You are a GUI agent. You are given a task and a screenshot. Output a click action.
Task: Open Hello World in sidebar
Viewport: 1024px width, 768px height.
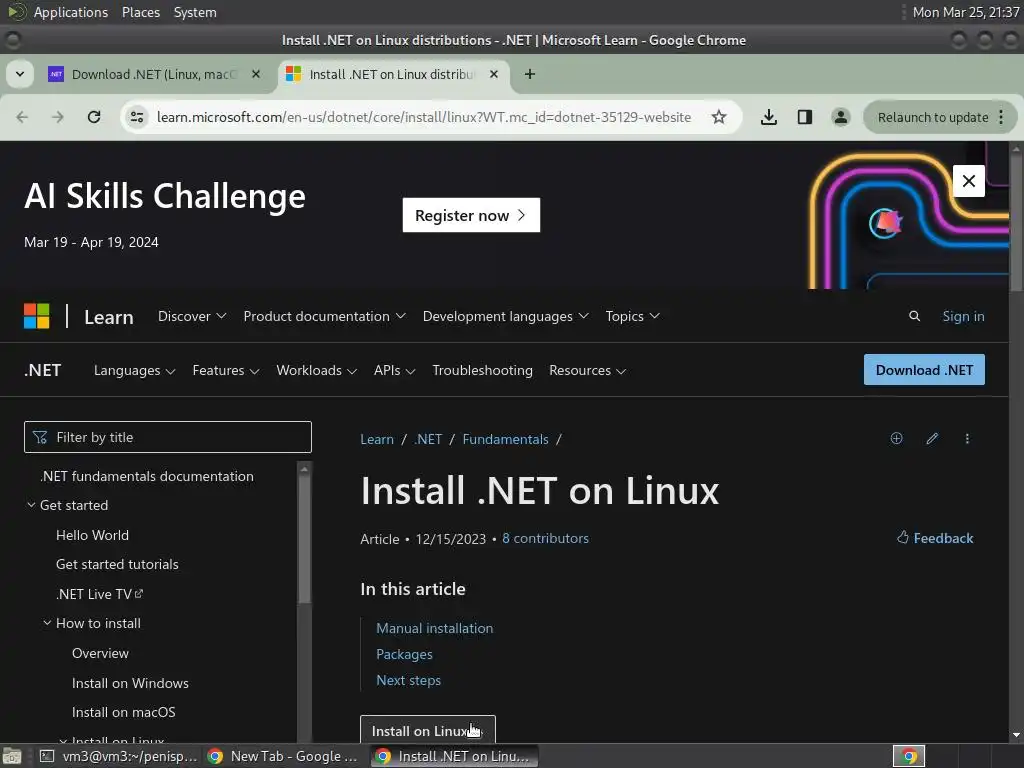[92, 535]
